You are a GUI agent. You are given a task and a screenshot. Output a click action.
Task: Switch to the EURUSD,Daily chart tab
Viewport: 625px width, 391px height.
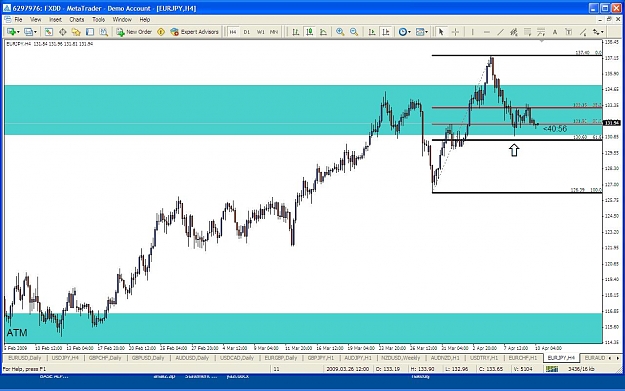click(25, 358)
